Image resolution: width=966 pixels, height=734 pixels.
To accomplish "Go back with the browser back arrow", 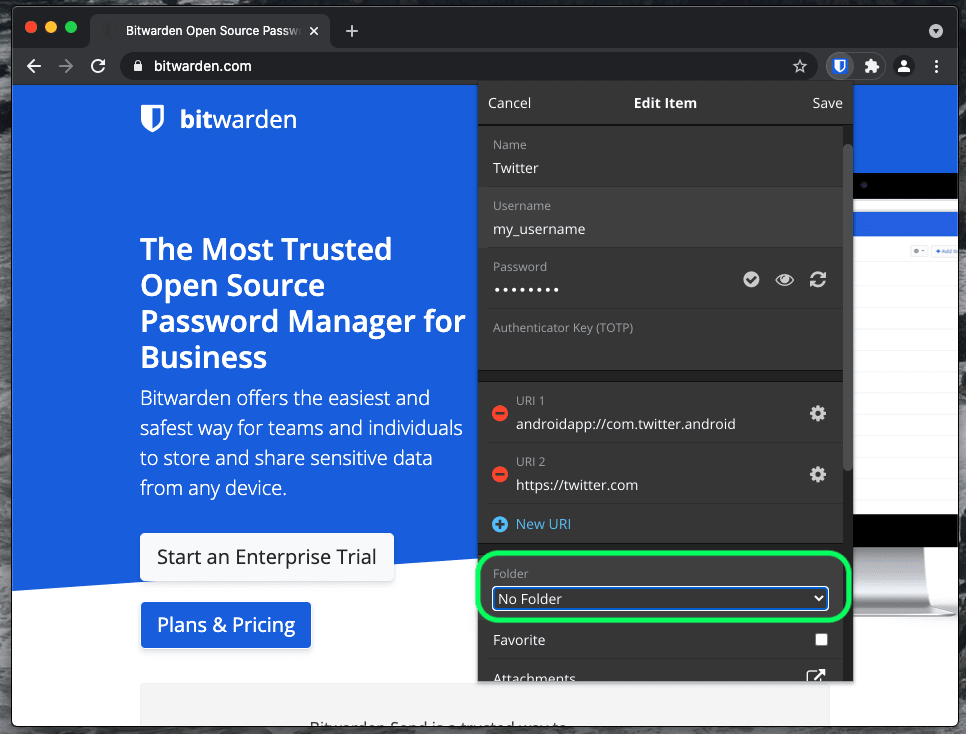I will point(34,66).
